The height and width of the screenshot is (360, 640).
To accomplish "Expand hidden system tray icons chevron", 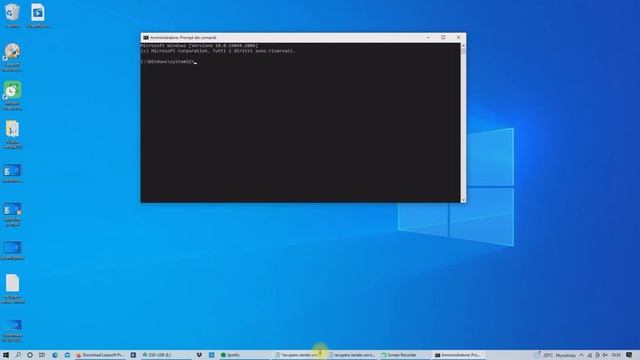I will point(581,355).
